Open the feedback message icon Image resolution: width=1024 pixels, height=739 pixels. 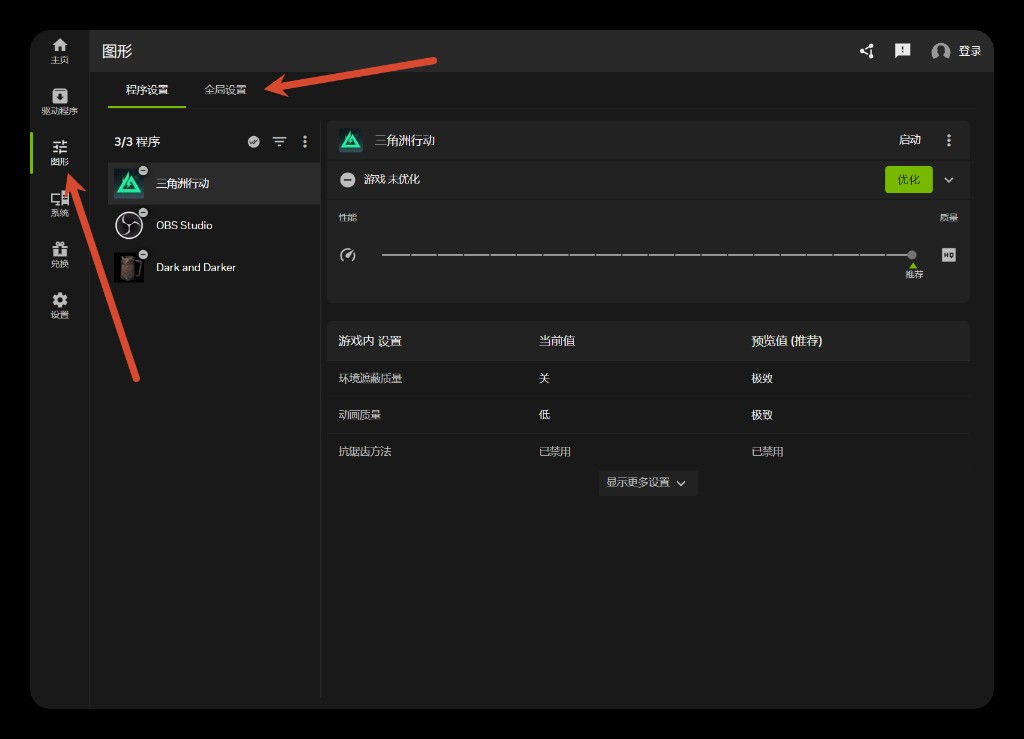[903, 51]
